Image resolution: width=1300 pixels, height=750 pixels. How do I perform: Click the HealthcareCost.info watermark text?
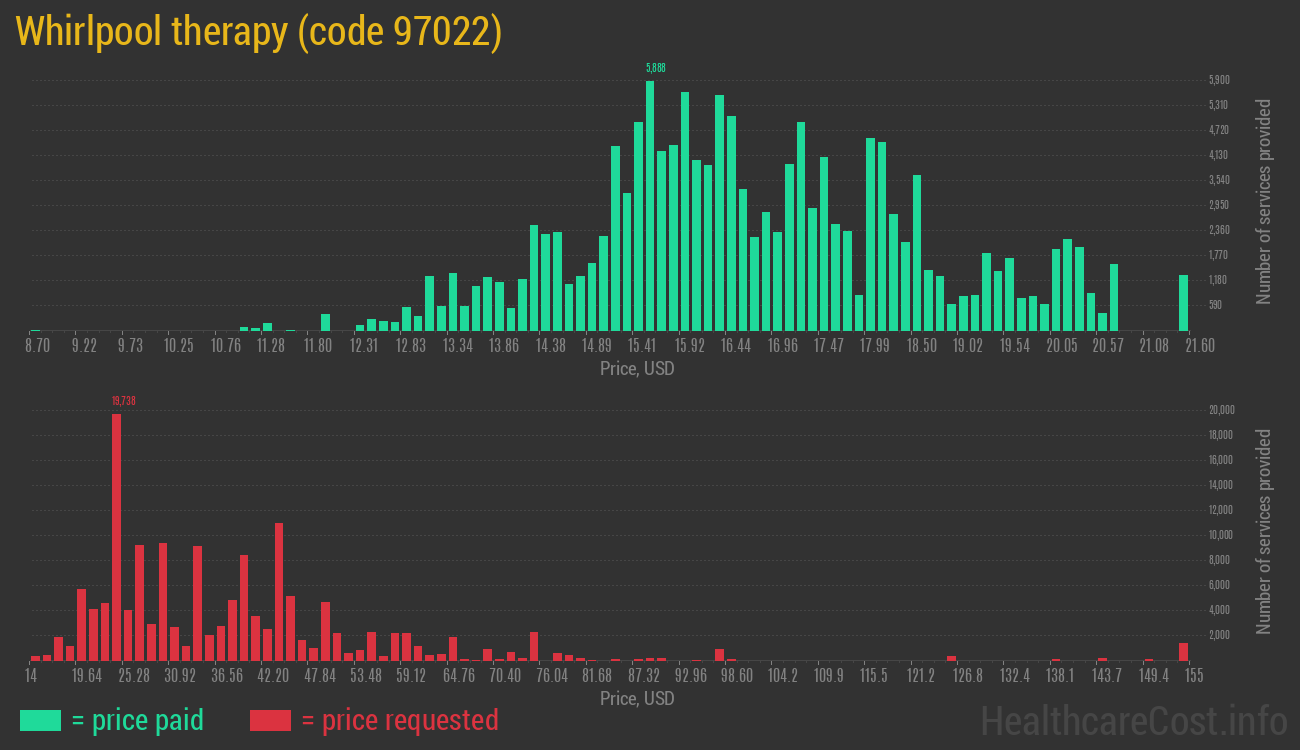tap(1133, 720)
